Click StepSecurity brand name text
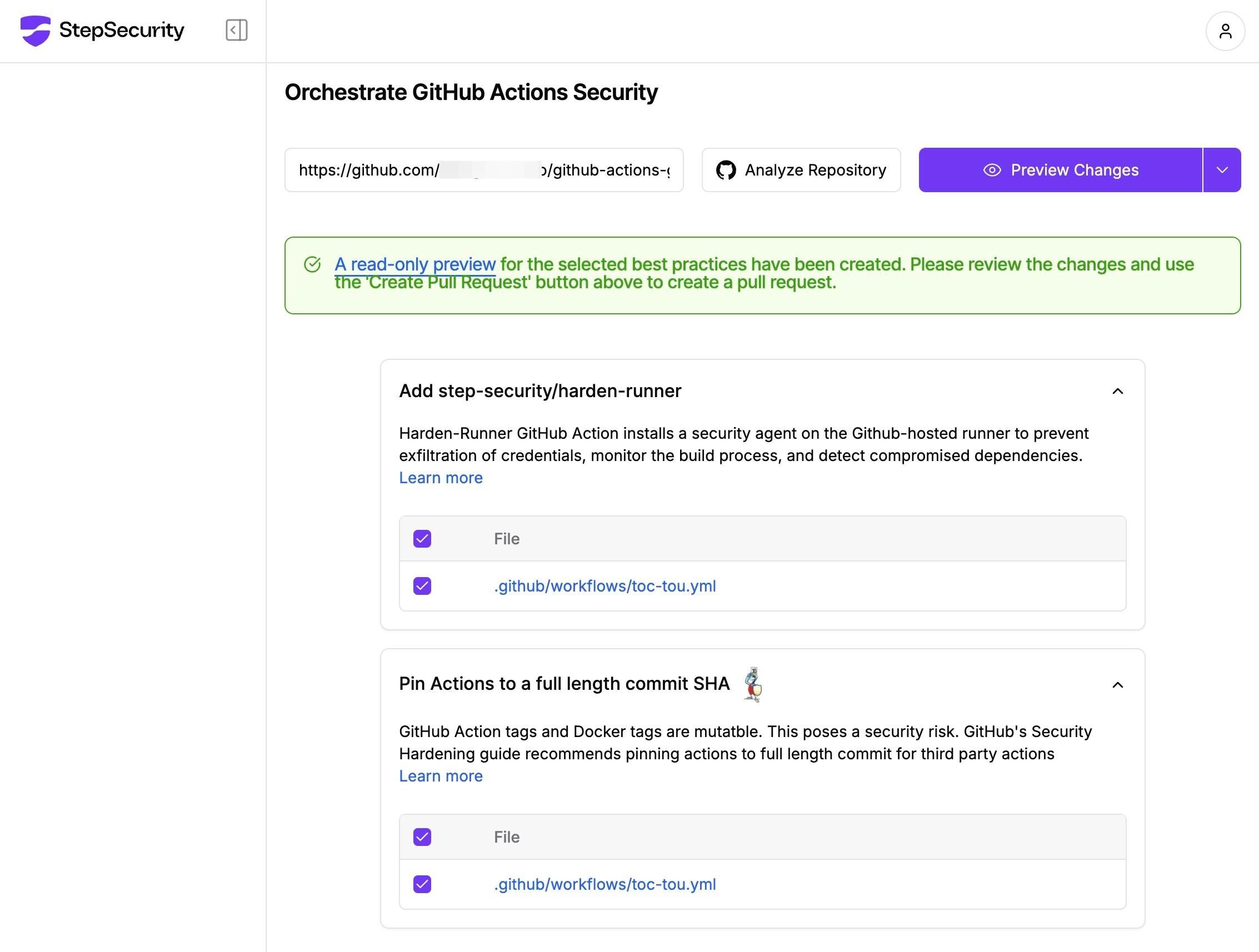The image size is (1259, 952). click(122, 30)
